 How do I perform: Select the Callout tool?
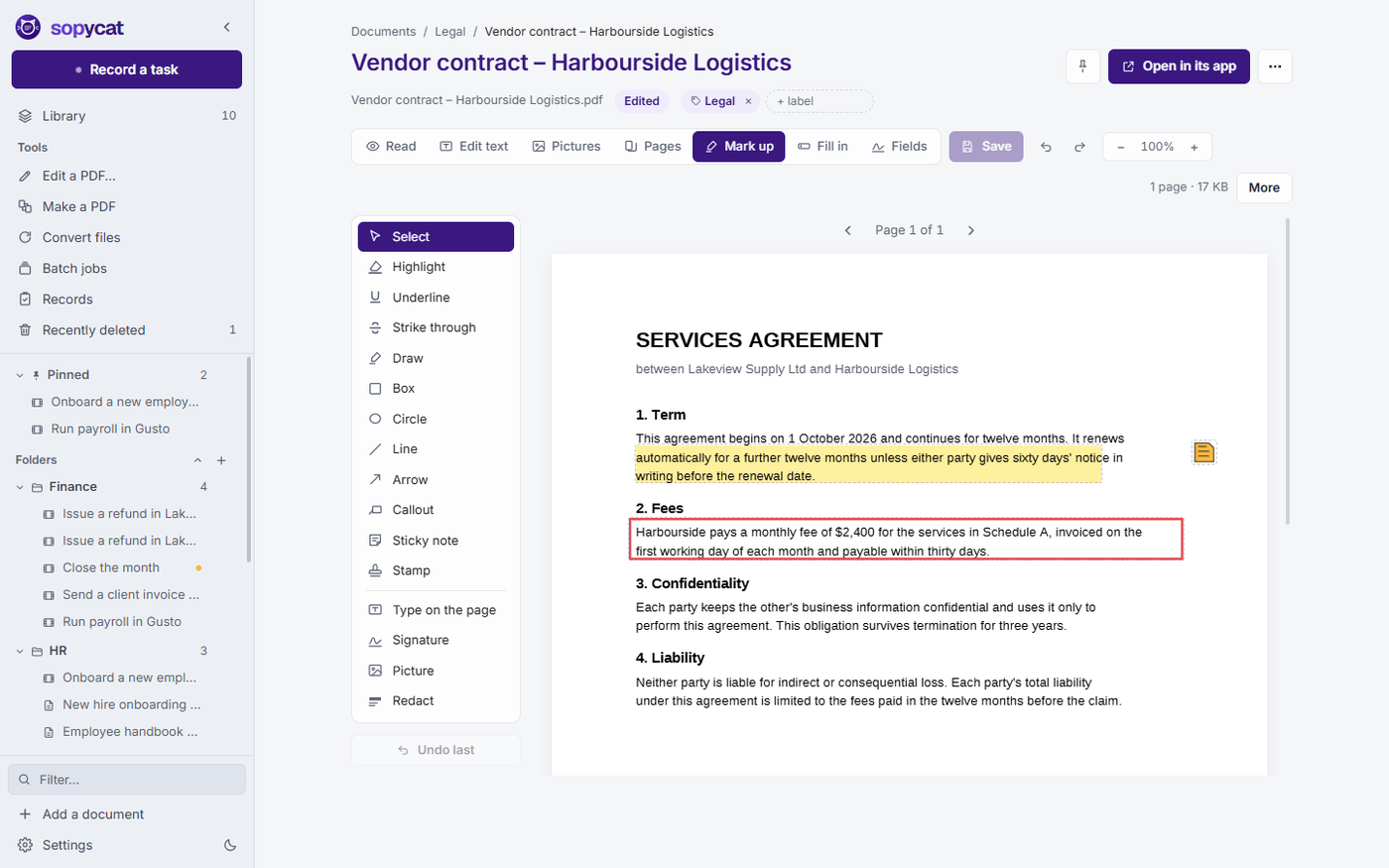[436, 510]
